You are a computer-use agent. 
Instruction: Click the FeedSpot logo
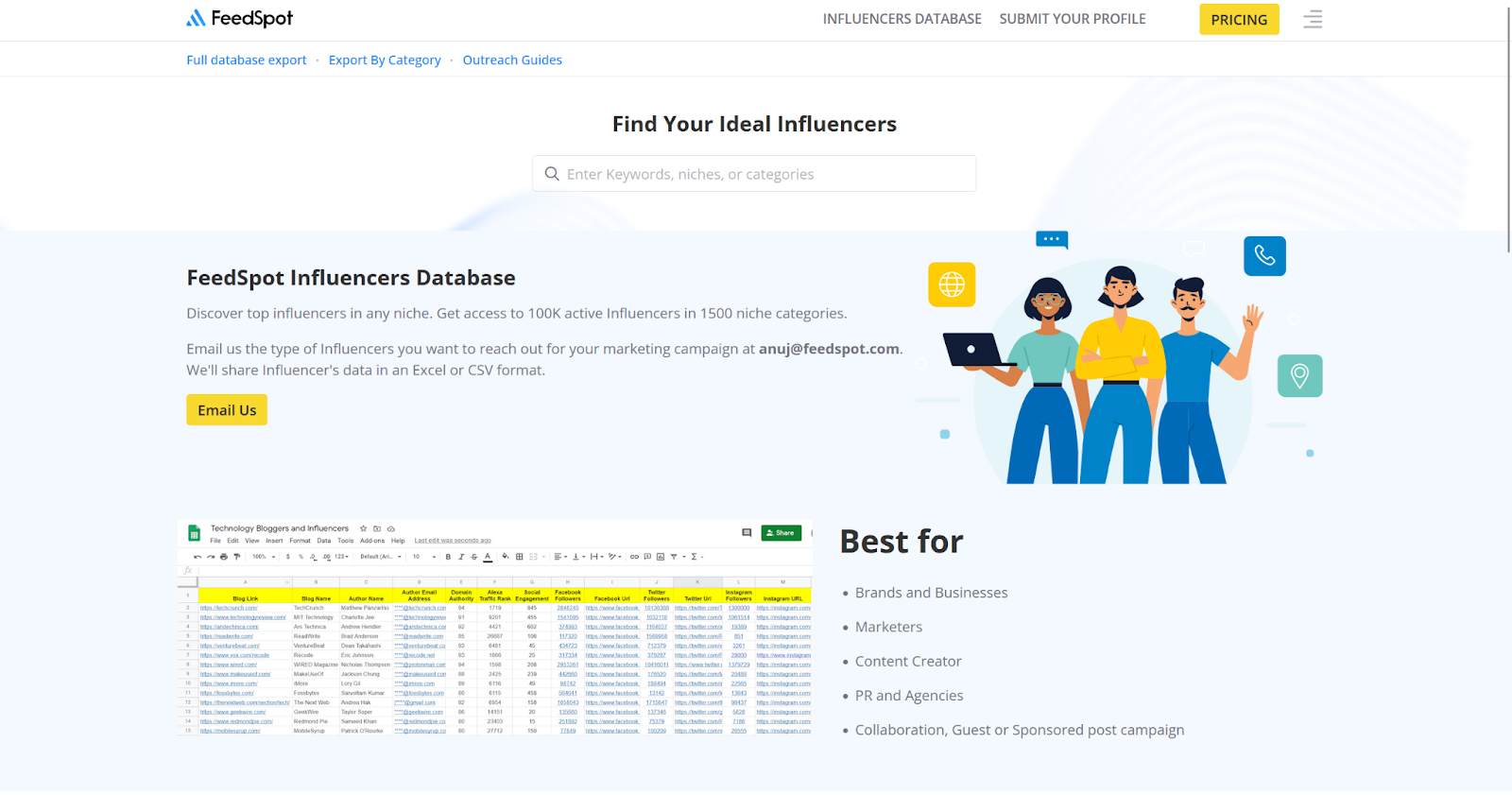tap(239, 18)
